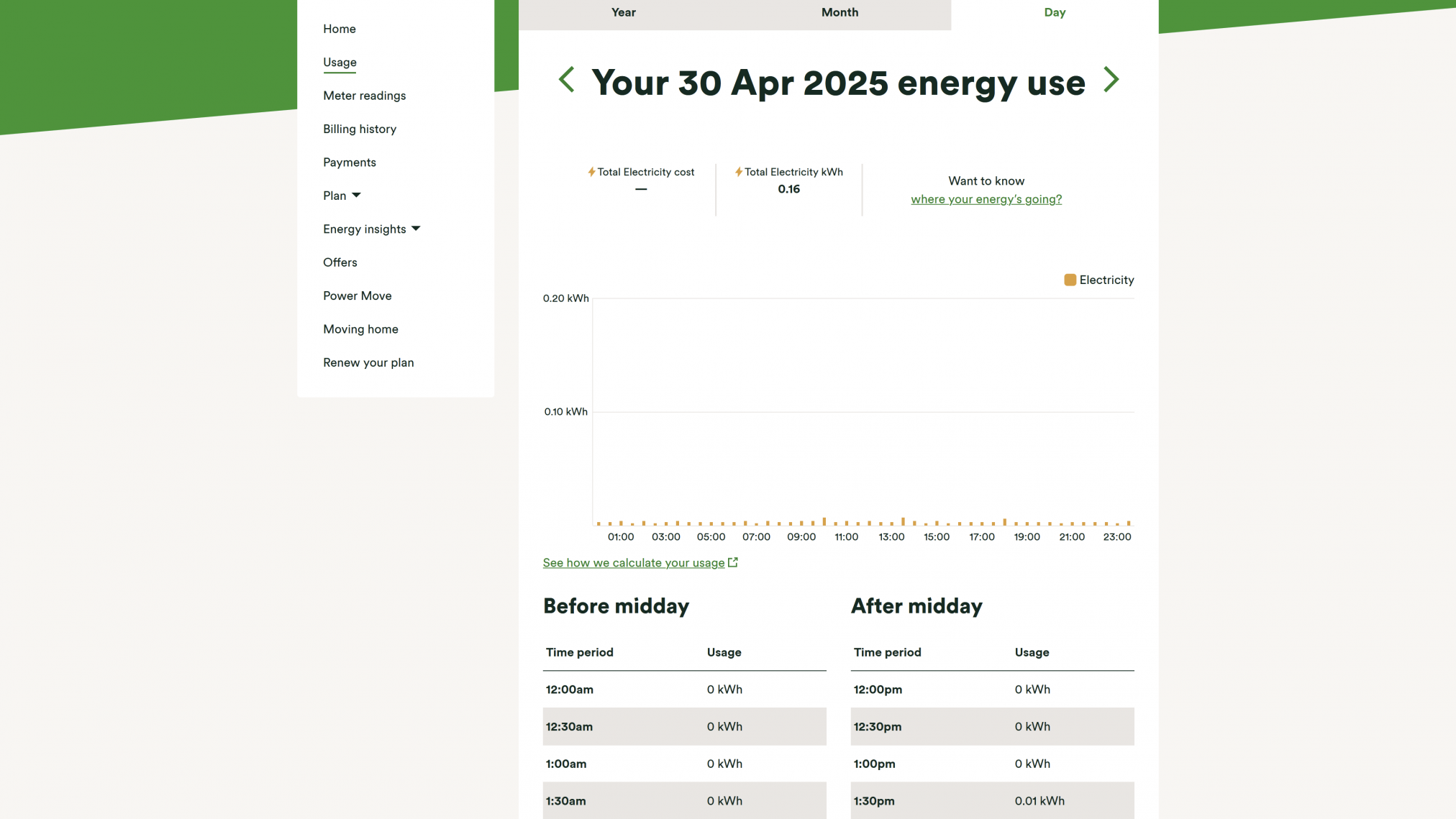1456x819 pixels.
Task: Open 'where your energy's going?' link
Action: click(x=986, y=199)
